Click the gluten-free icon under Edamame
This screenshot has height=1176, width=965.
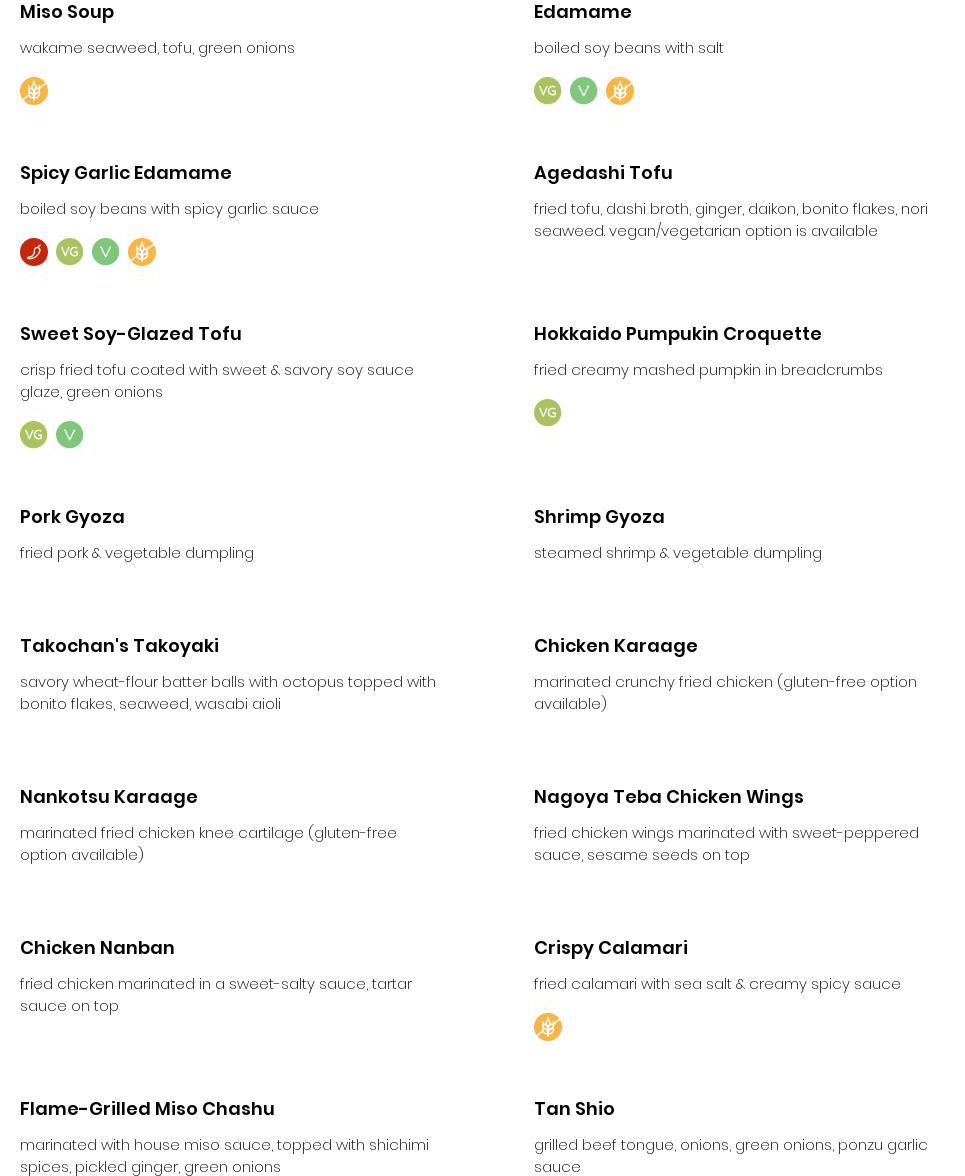tap(620, 91)
